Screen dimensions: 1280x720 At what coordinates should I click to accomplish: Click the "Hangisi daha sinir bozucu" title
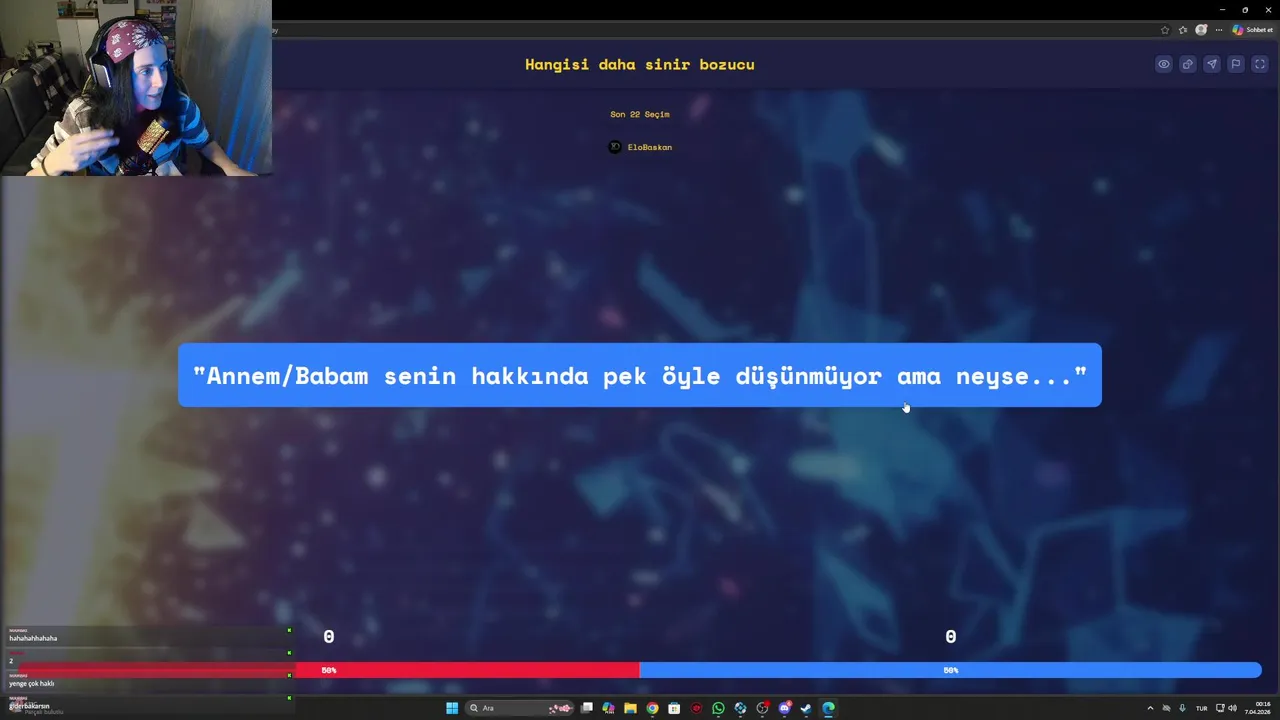640,64
